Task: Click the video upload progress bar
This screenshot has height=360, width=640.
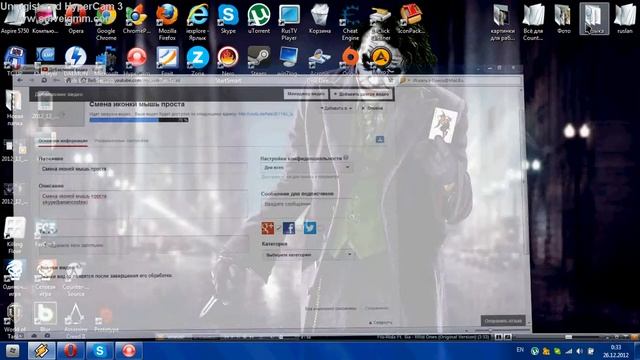Action: (139, 120)
